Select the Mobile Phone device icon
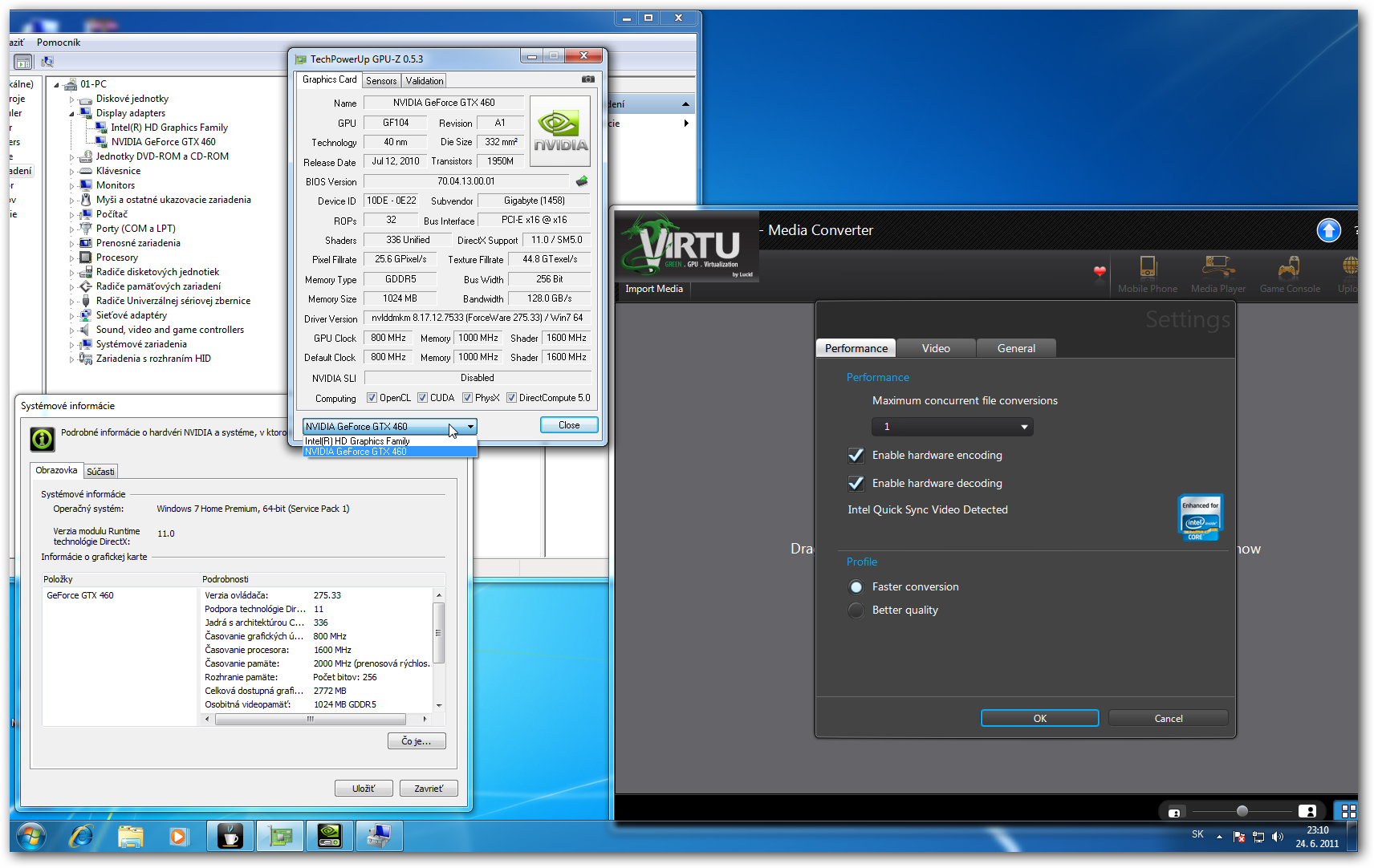Viewport: 1374px width, 868px height. [x=1148, y=274]
